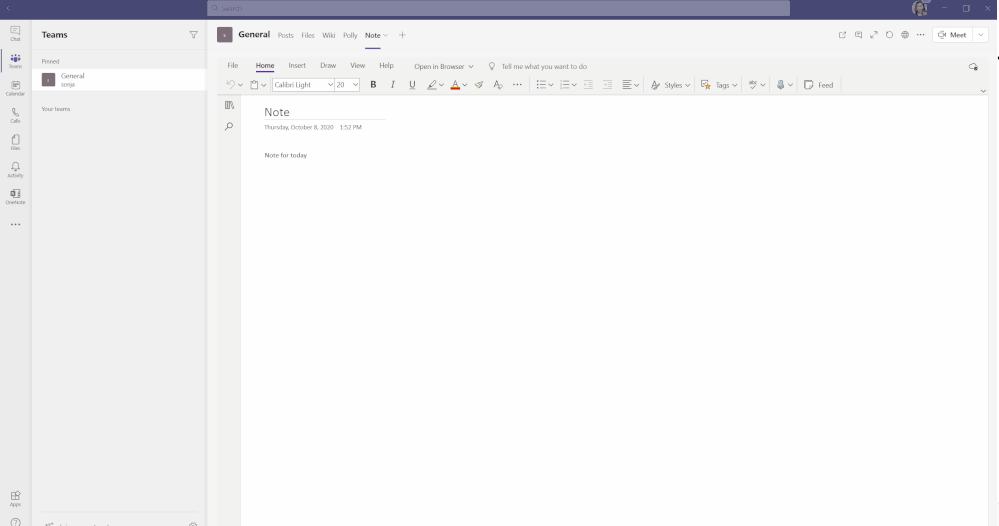Click the Feed button in the ribbon
The width and height of the screenshot is (999, 526).
[819, 85]
